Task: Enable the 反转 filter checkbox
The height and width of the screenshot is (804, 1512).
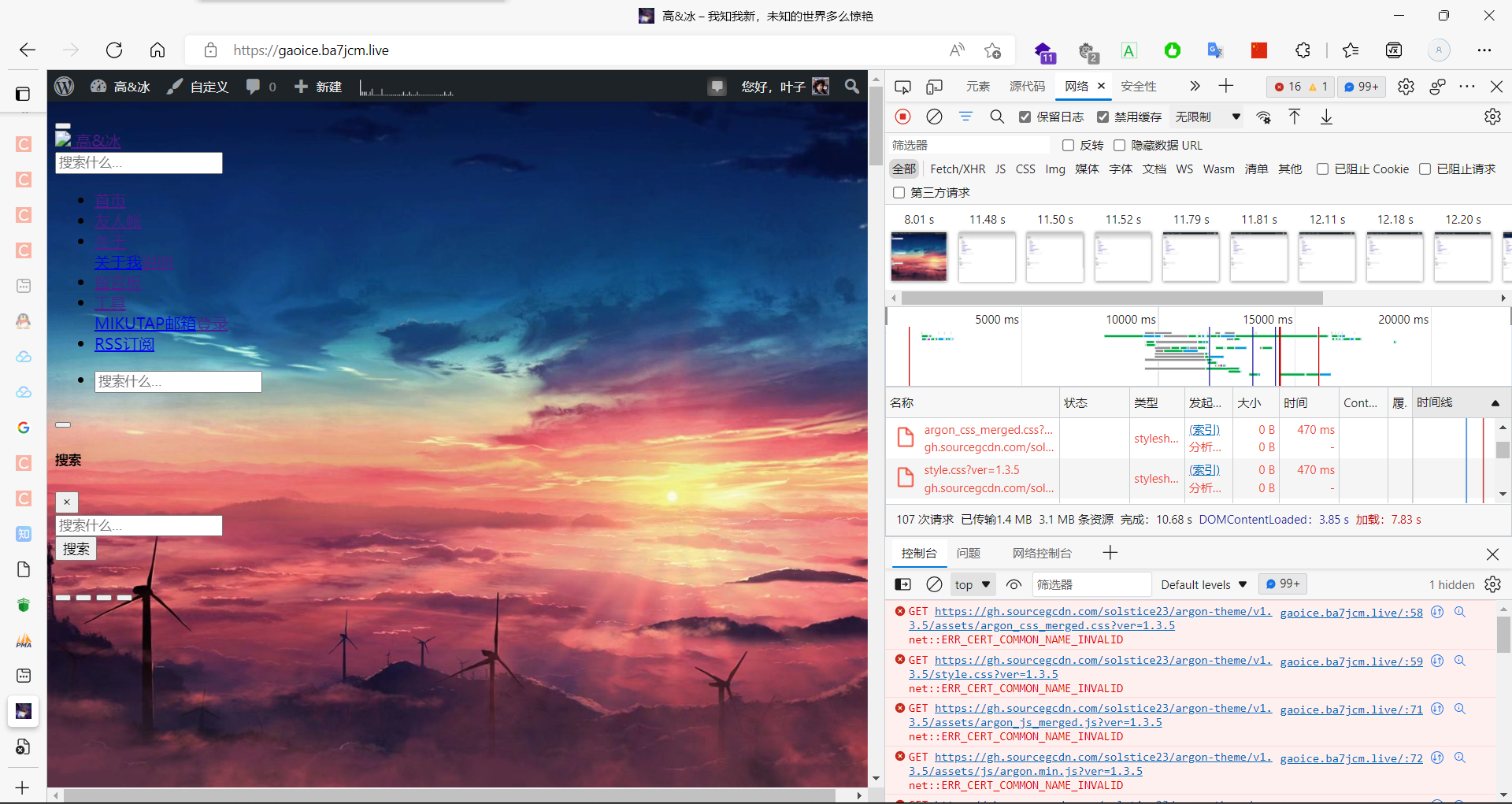Action: pyautogui.click(x=1069, y=145)
